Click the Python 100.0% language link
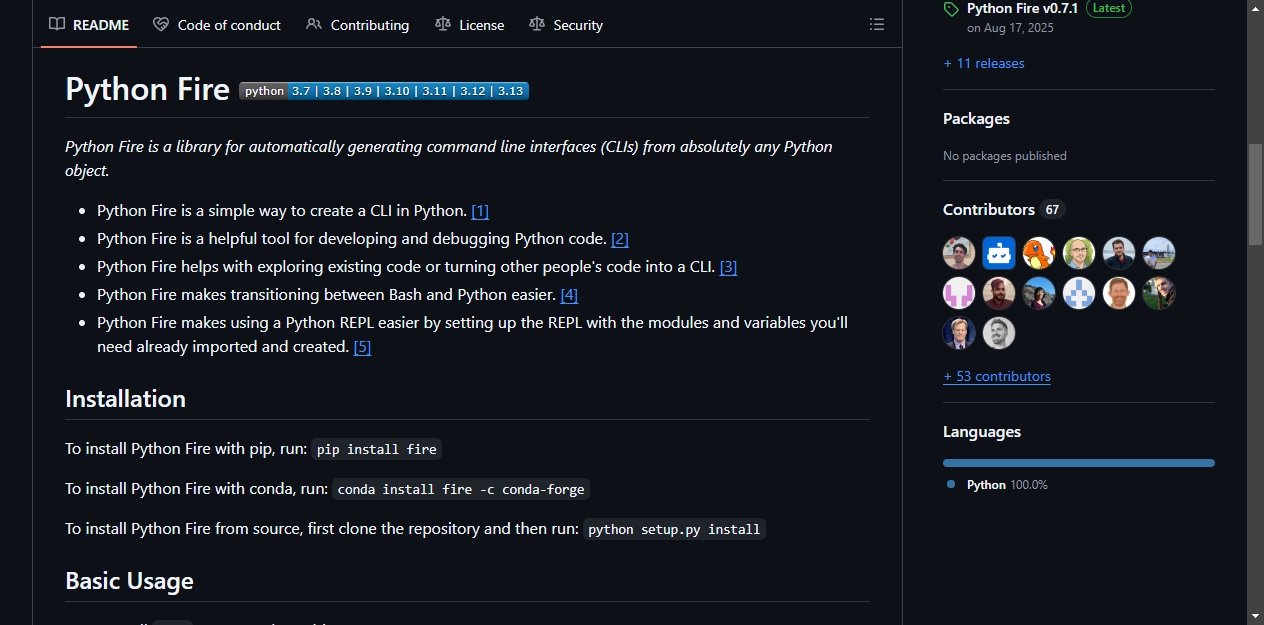The width and height of the screenshot is (1264, 625). (x=1007, y=484)
